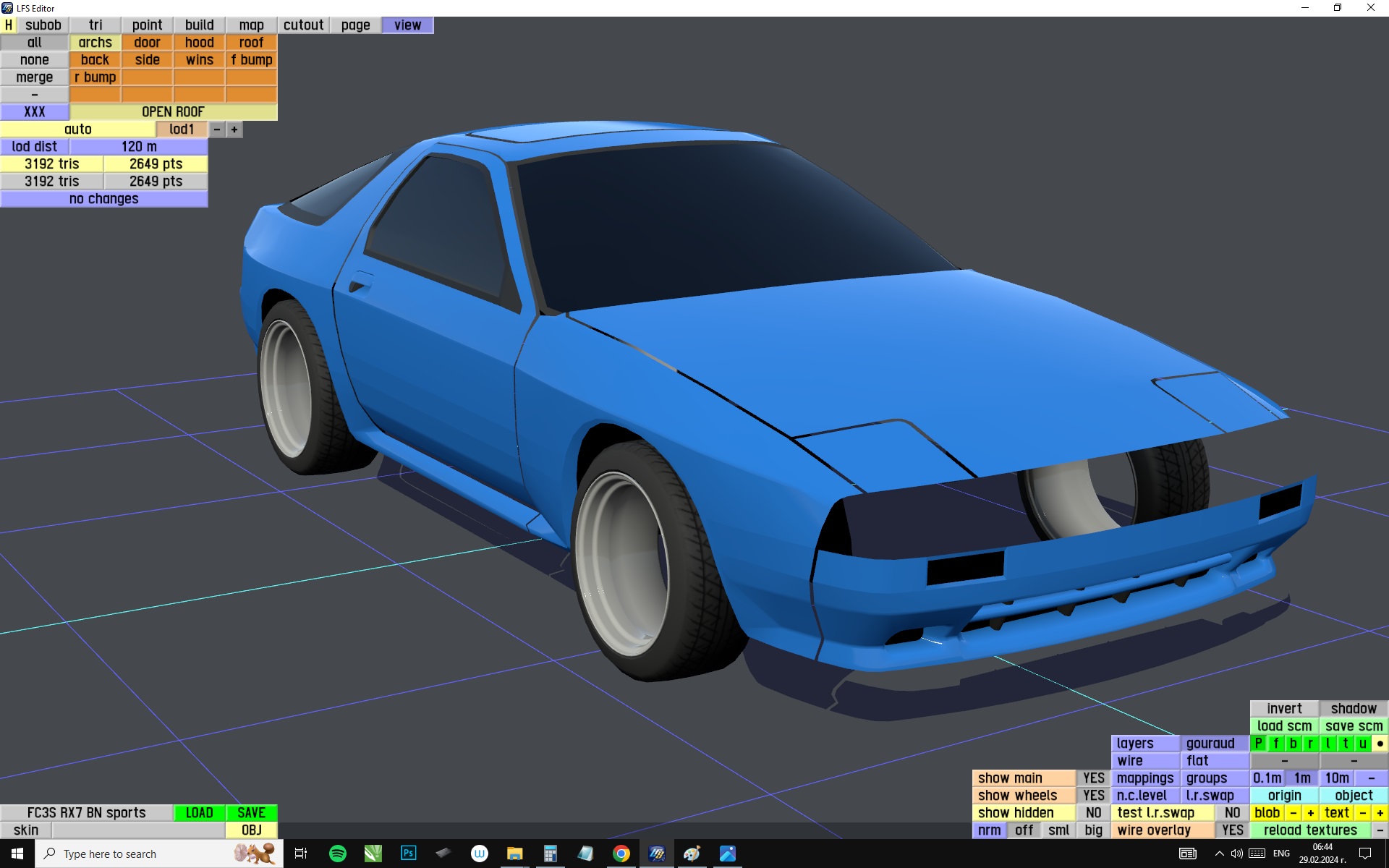The width and height of the screenshot is (1389, 868).
Task: Toggle show wheels YES value
Action: pyautogui.click(x=1093, y=795)
